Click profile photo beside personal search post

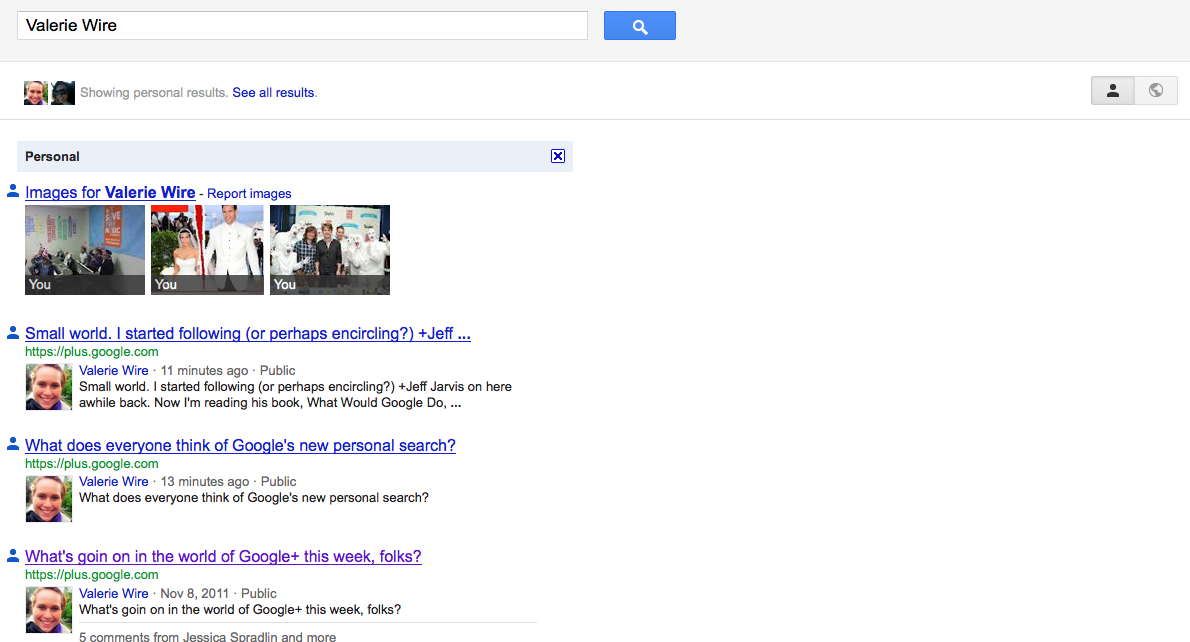coord(48,498)
